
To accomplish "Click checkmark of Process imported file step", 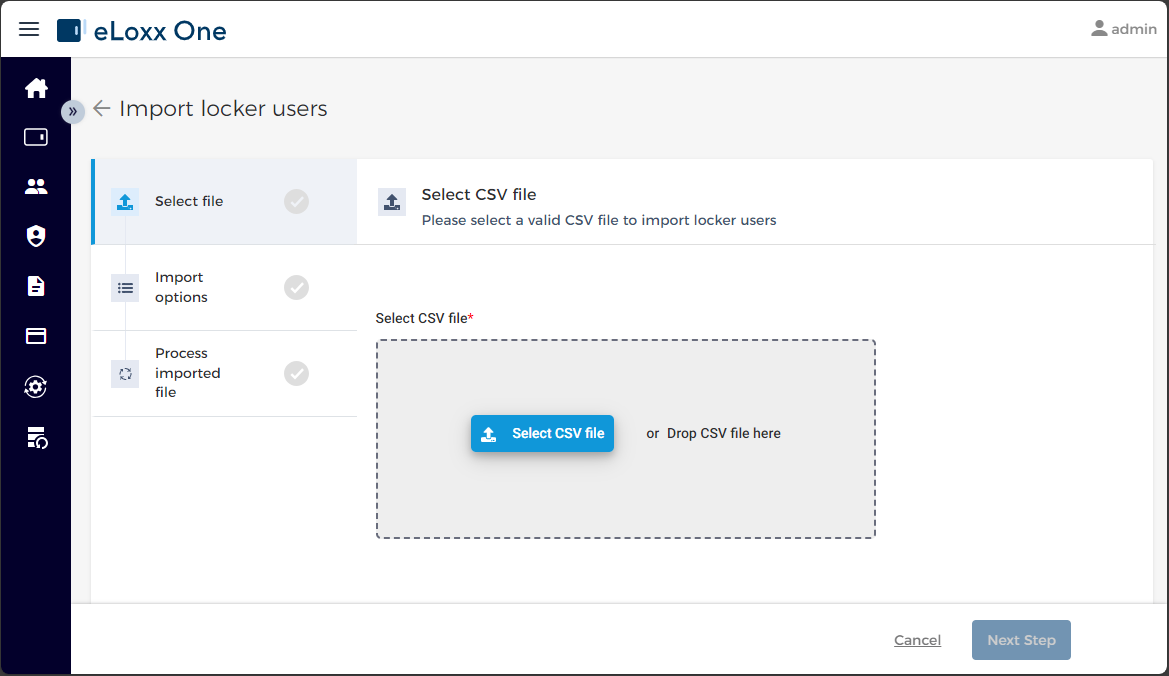I will (x=297, y=373).
